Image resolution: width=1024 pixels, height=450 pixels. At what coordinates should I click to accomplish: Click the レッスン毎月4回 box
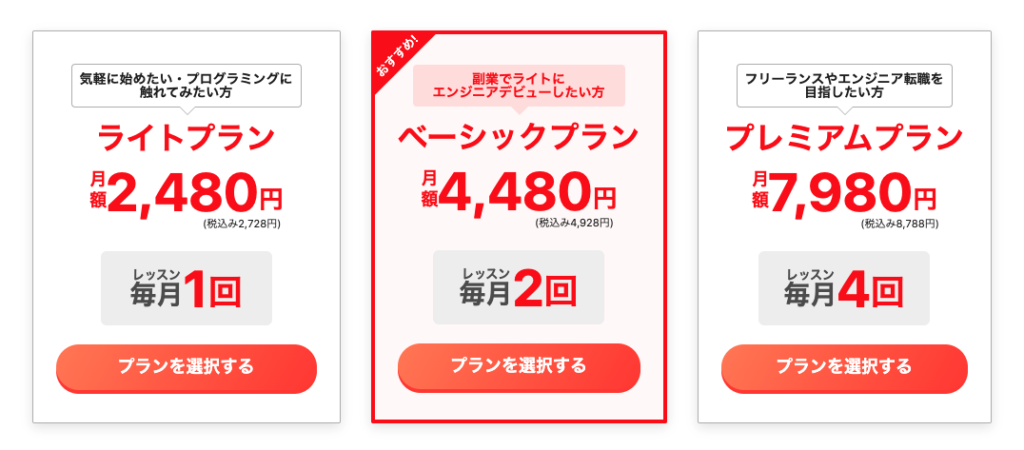[844, 288]
